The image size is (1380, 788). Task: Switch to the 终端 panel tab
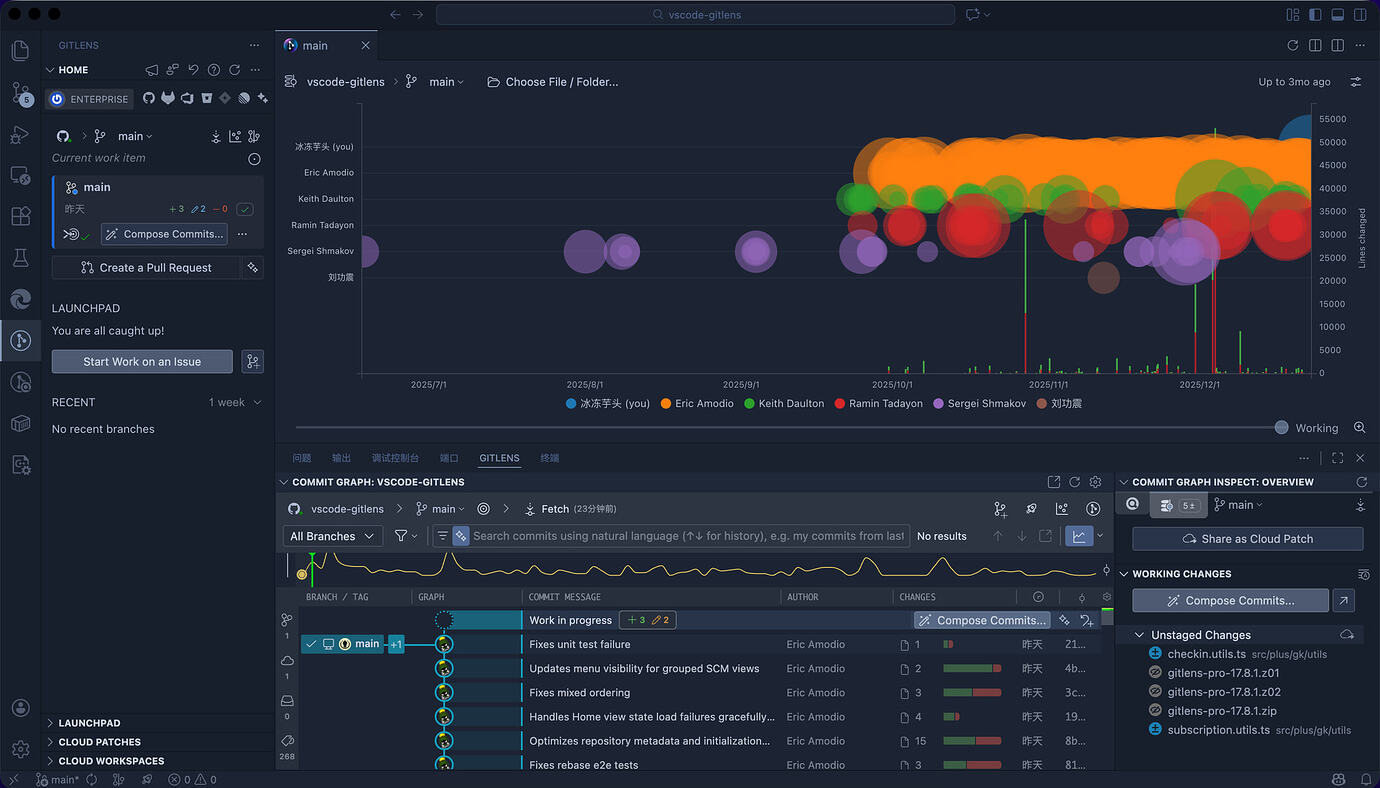tap(550, 458)
